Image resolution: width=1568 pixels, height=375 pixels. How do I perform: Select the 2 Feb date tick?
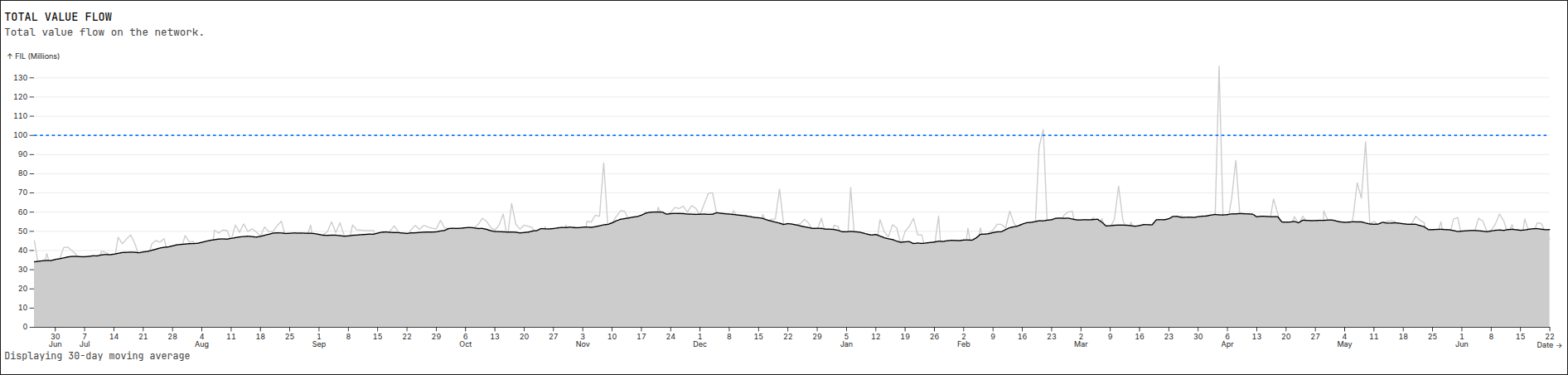point(963,340)
